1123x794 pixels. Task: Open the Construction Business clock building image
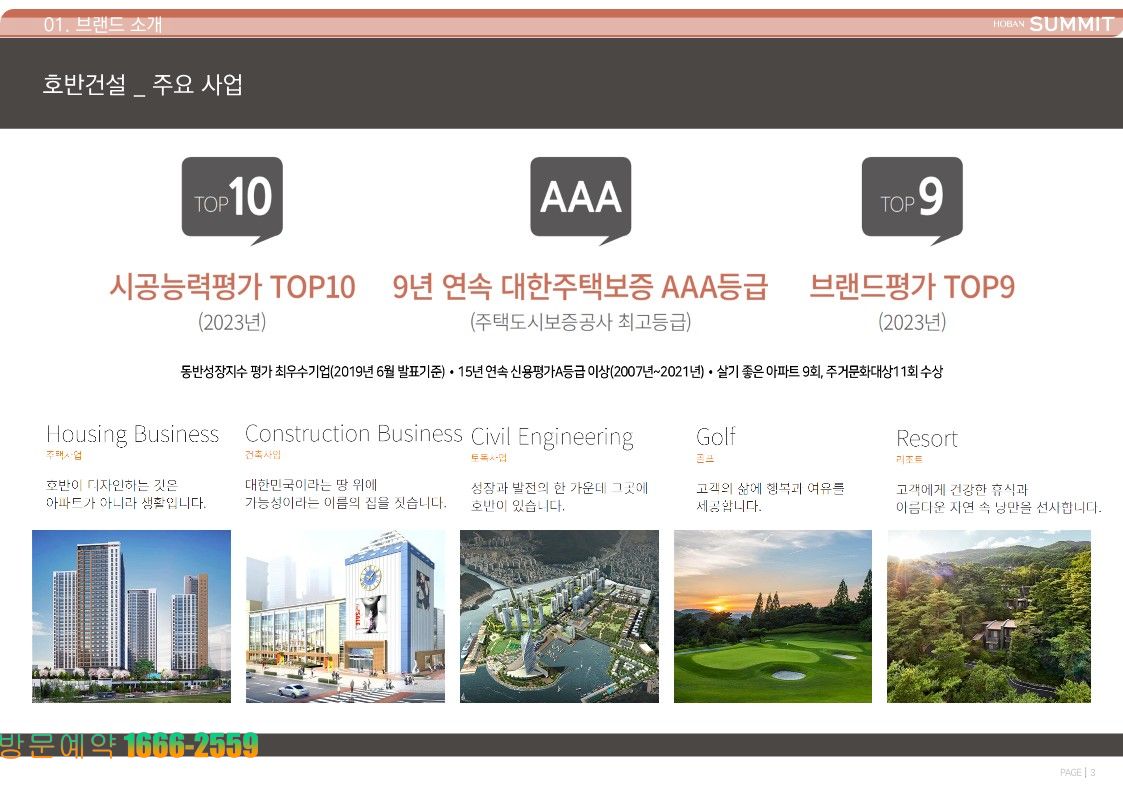[345, 616]
